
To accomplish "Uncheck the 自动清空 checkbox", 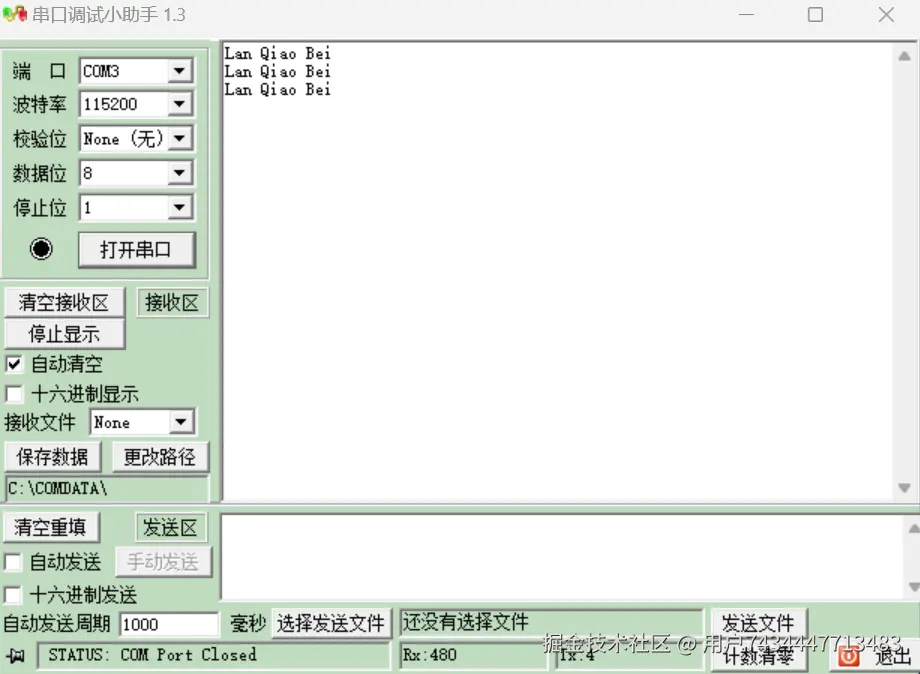I will (x=14, y=364).
